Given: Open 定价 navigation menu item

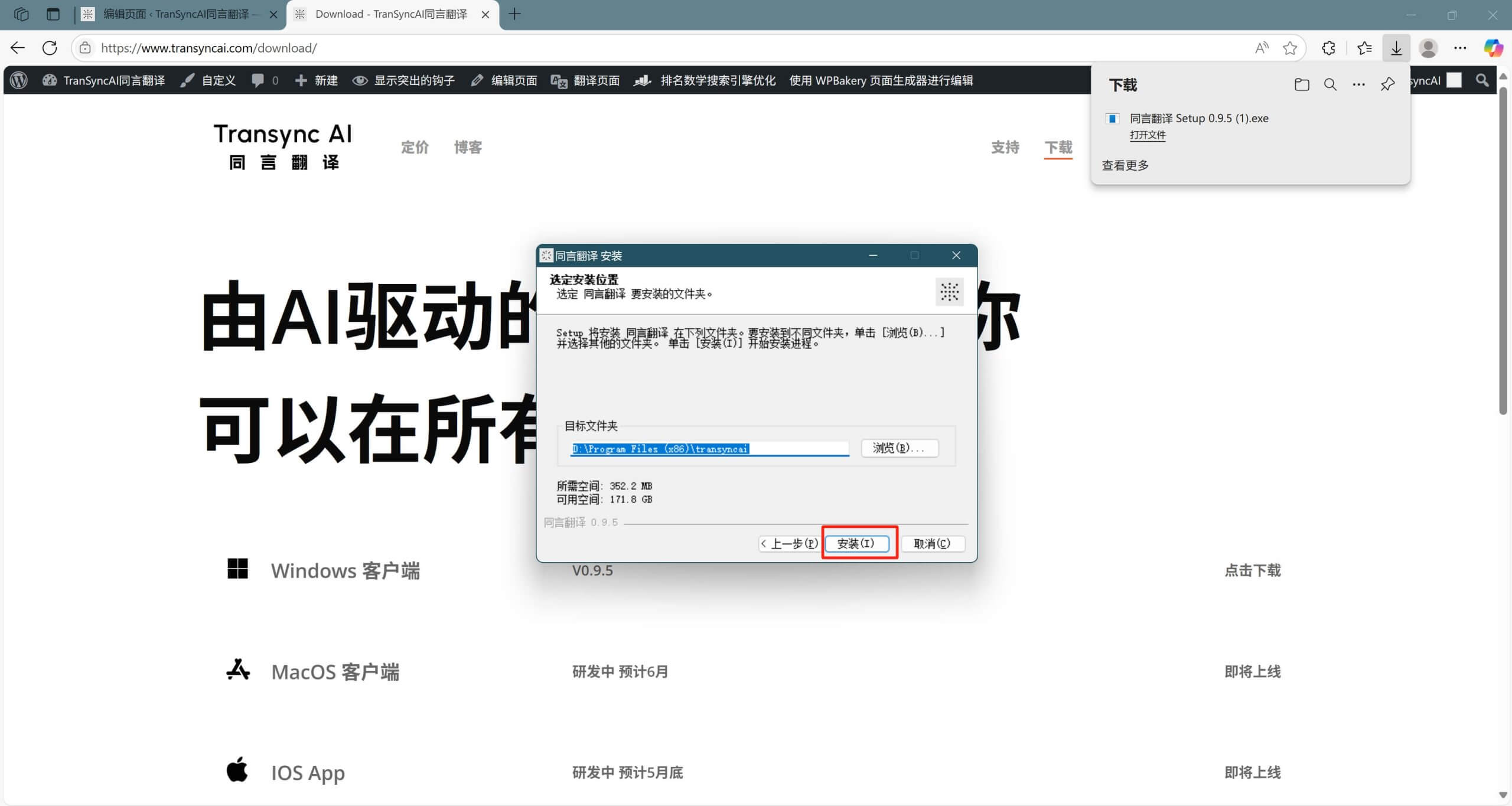Looking at the screenshot, I should (415, 147).
